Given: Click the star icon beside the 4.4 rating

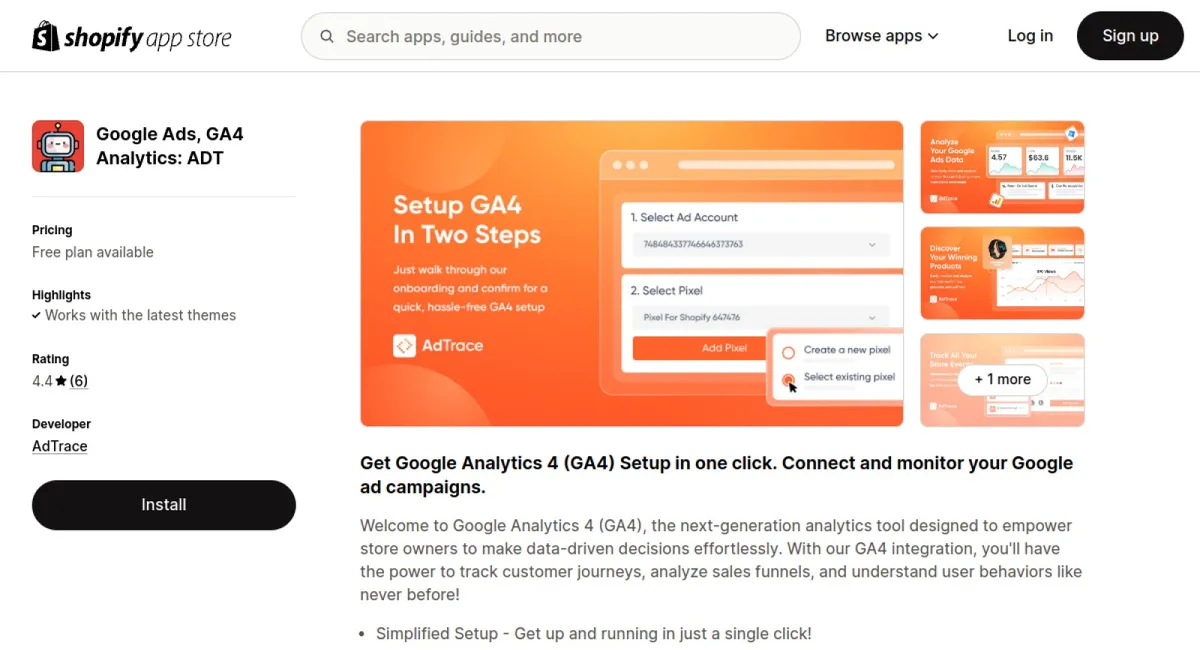Looking at the screenshot, I should click(x=62, y=380).
